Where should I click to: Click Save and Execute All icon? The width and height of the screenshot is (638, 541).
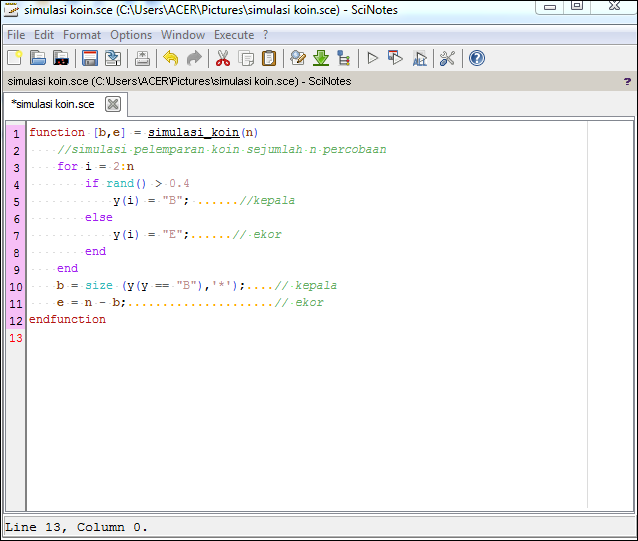click(419, 58)
